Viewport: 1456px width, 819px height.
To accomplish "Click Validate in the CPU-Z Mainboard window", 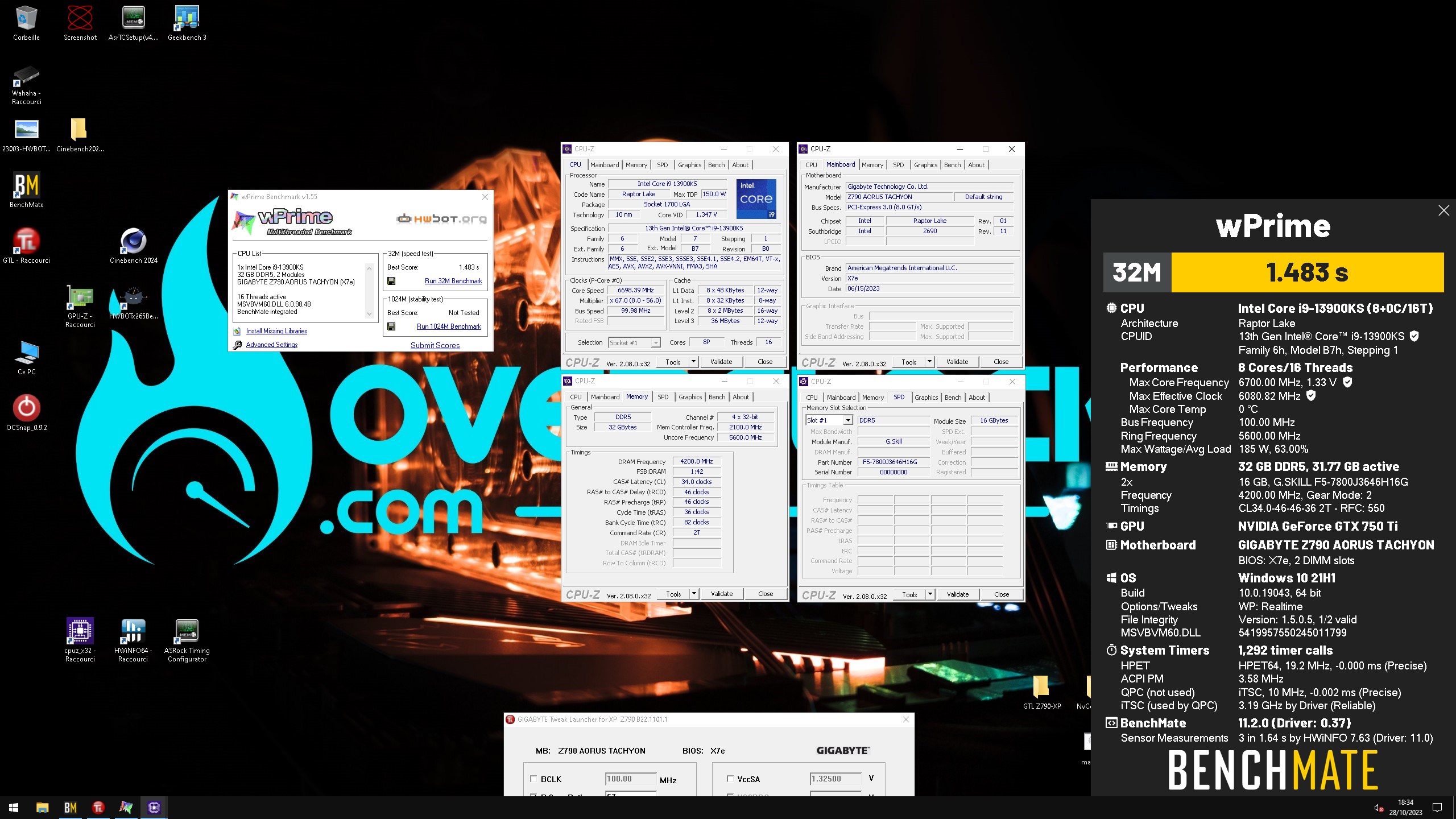I will pyautogui.click(x=957, y=362).
